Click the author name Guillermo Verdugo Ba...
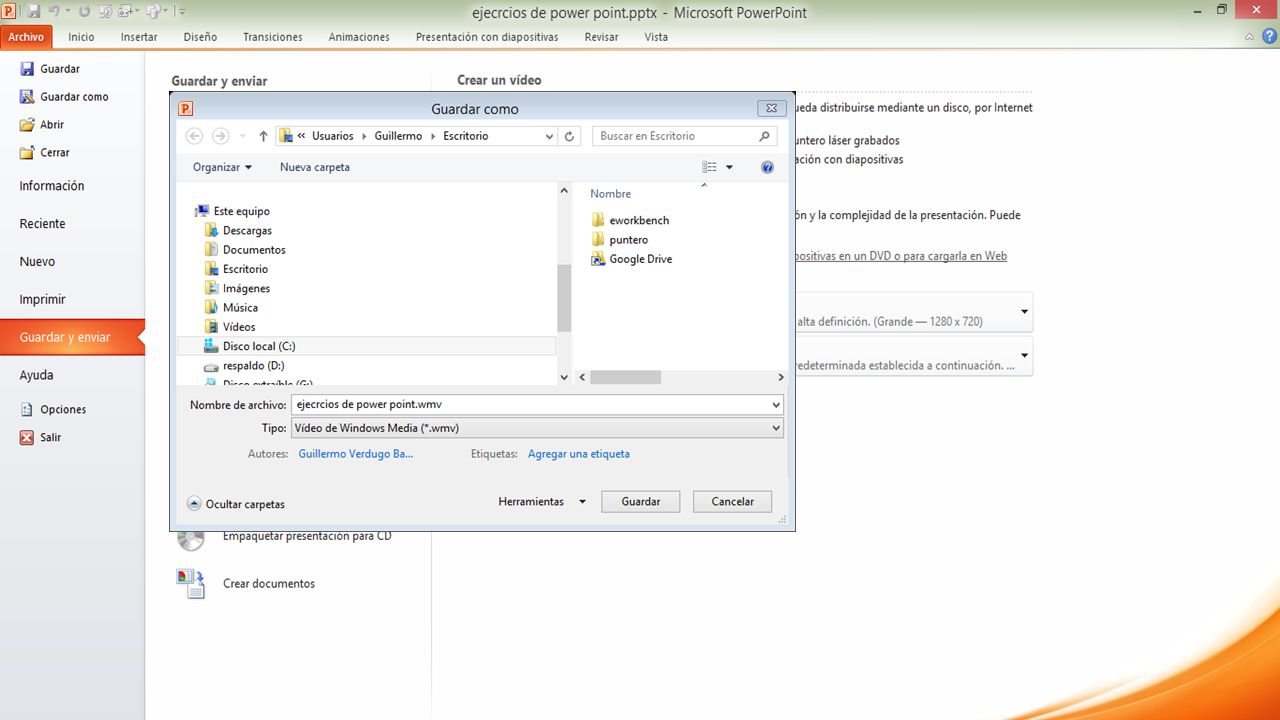Viewport: 1280px width, 720px height. 356,454
